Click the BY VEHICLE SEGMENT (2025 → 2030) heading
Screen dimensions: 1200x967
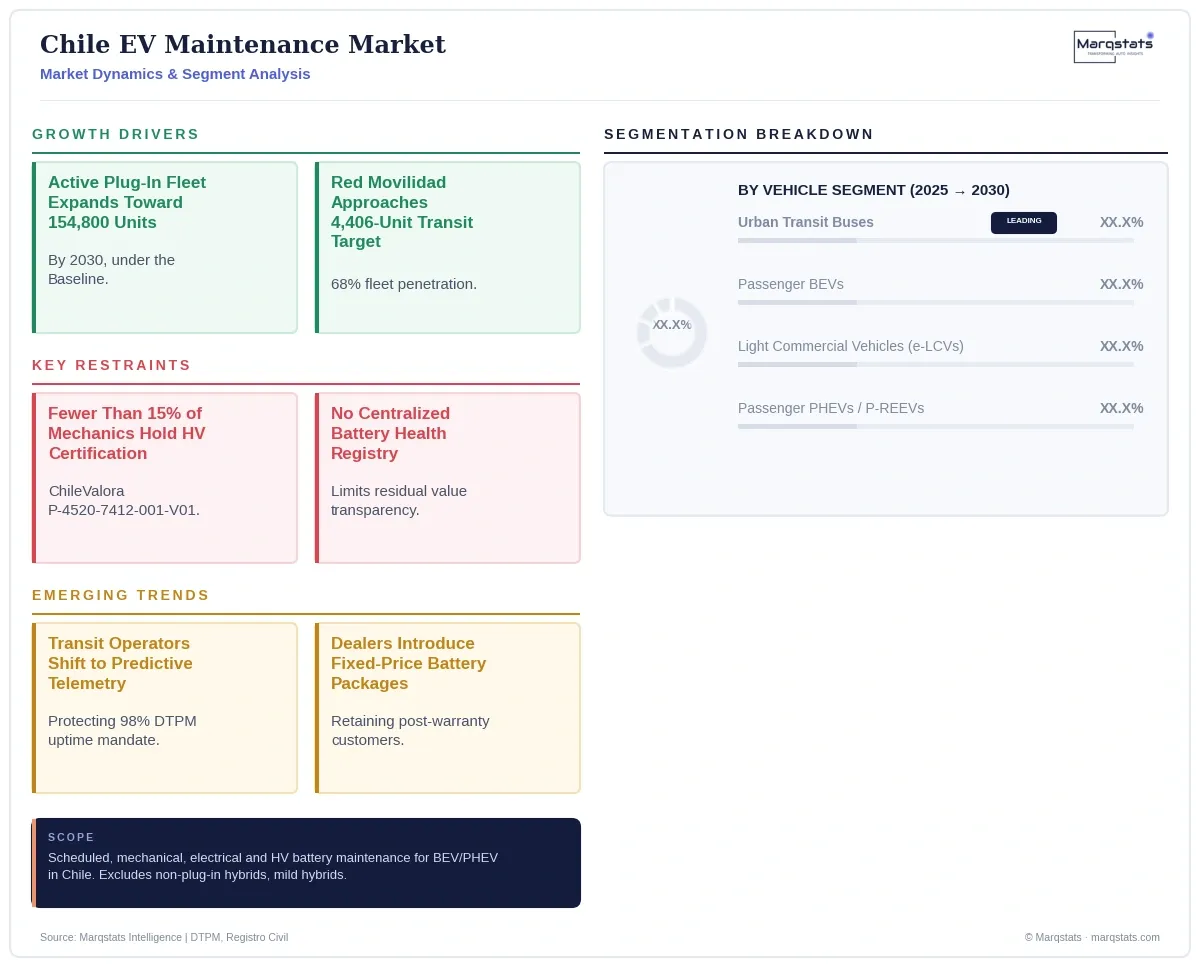coord(874,190)
